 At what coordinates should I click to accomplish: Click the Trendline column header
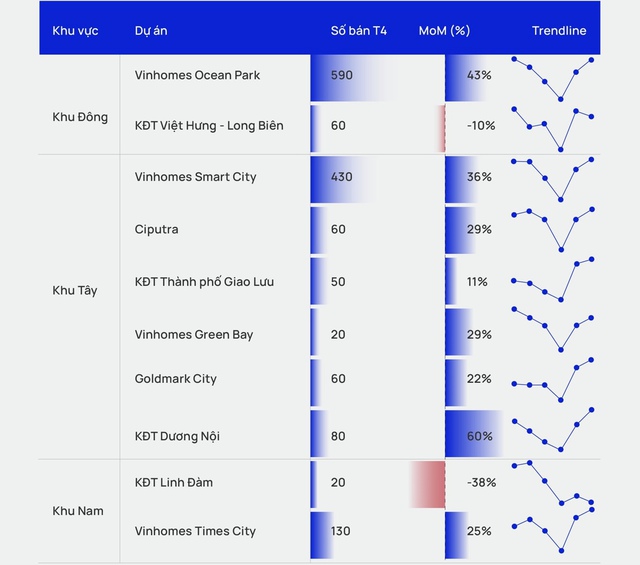coord(559,31)
